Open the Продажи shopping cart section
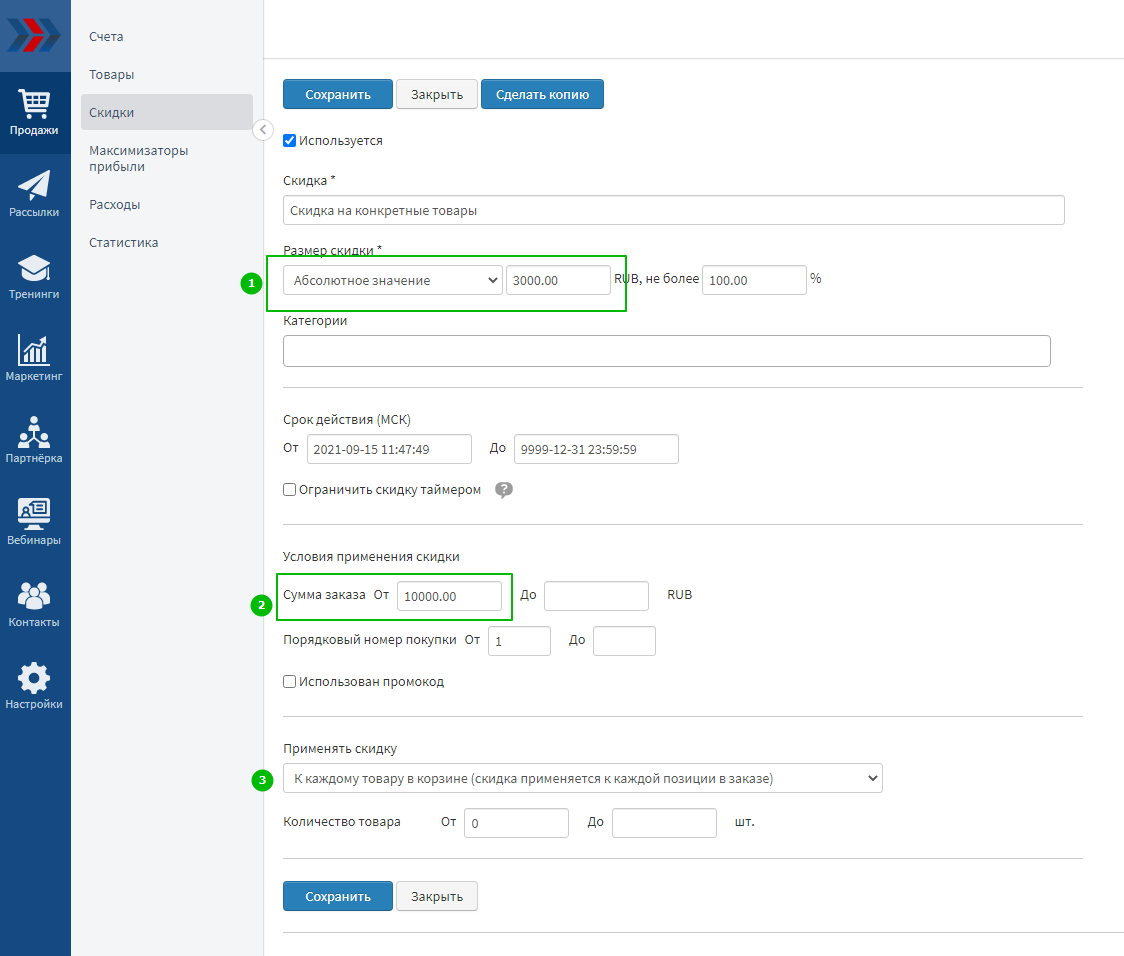This screenshot has width=1124, height=956. click(x=34, y=113)
